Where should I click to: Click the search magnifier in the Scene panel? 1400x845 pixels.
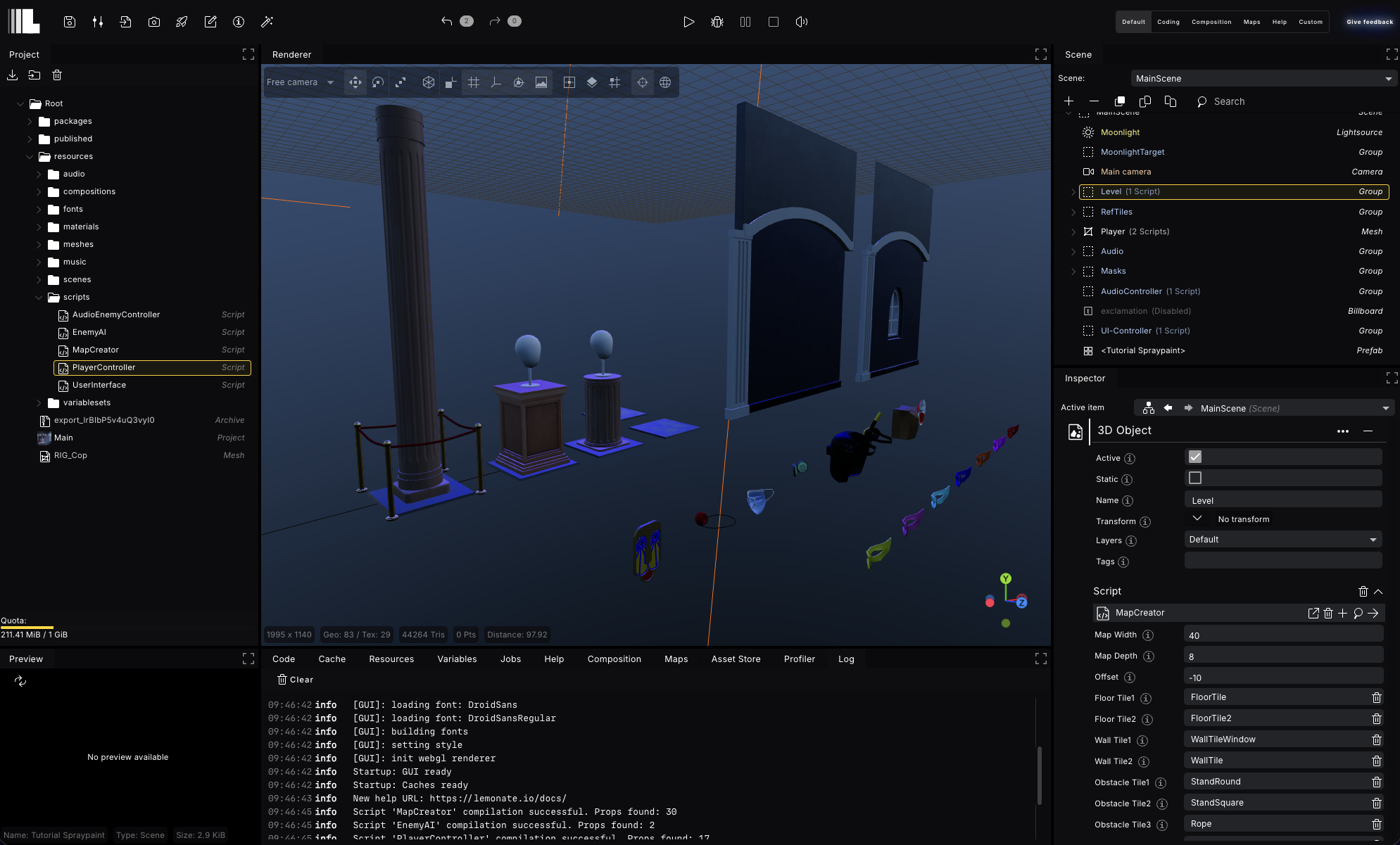click(1203, 101)
